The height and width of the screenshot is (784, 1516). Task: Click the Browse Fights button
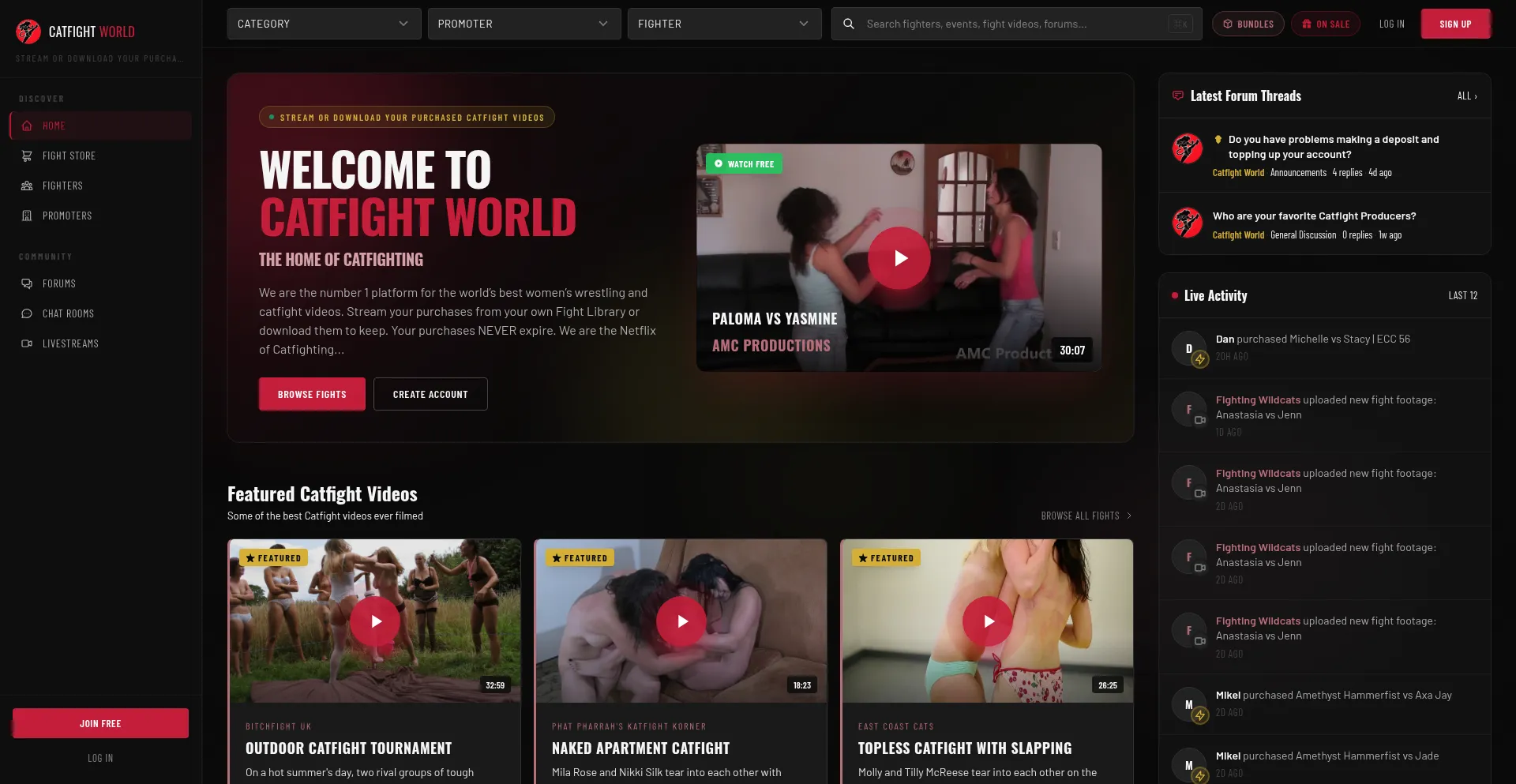click(312, 394)
